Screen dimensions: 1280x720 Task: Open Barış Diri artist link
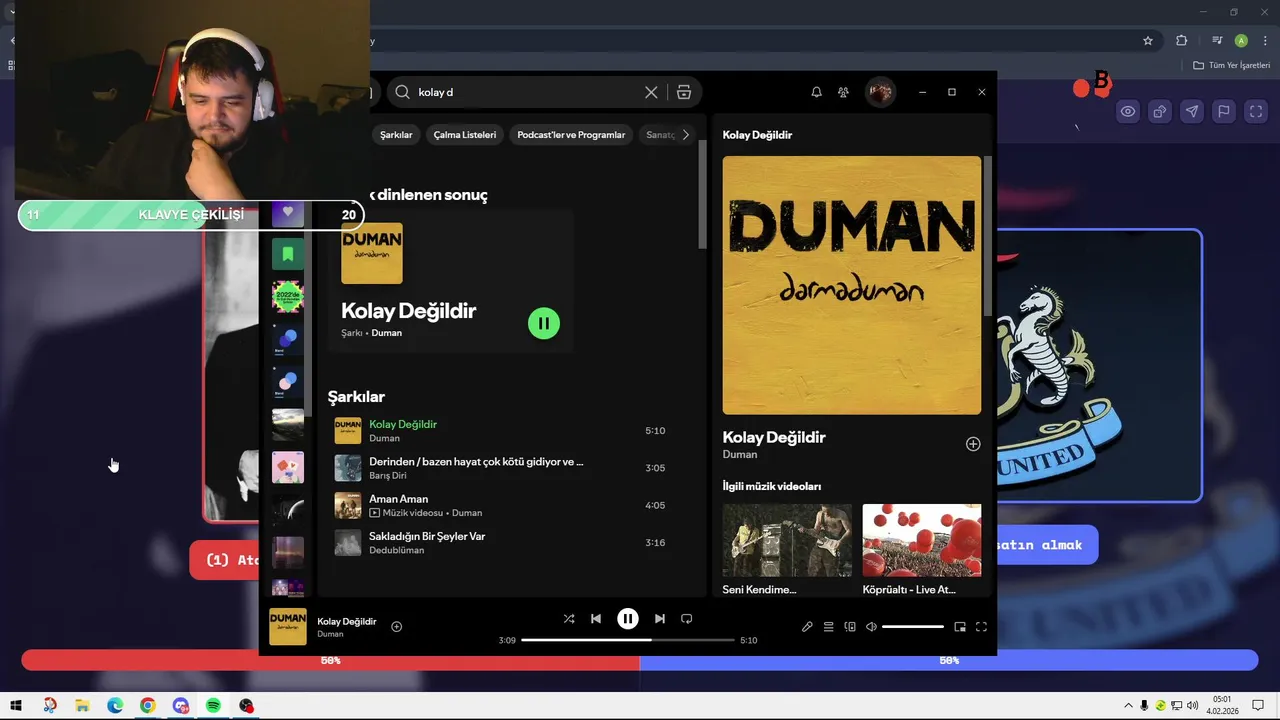tap(388, 475)
